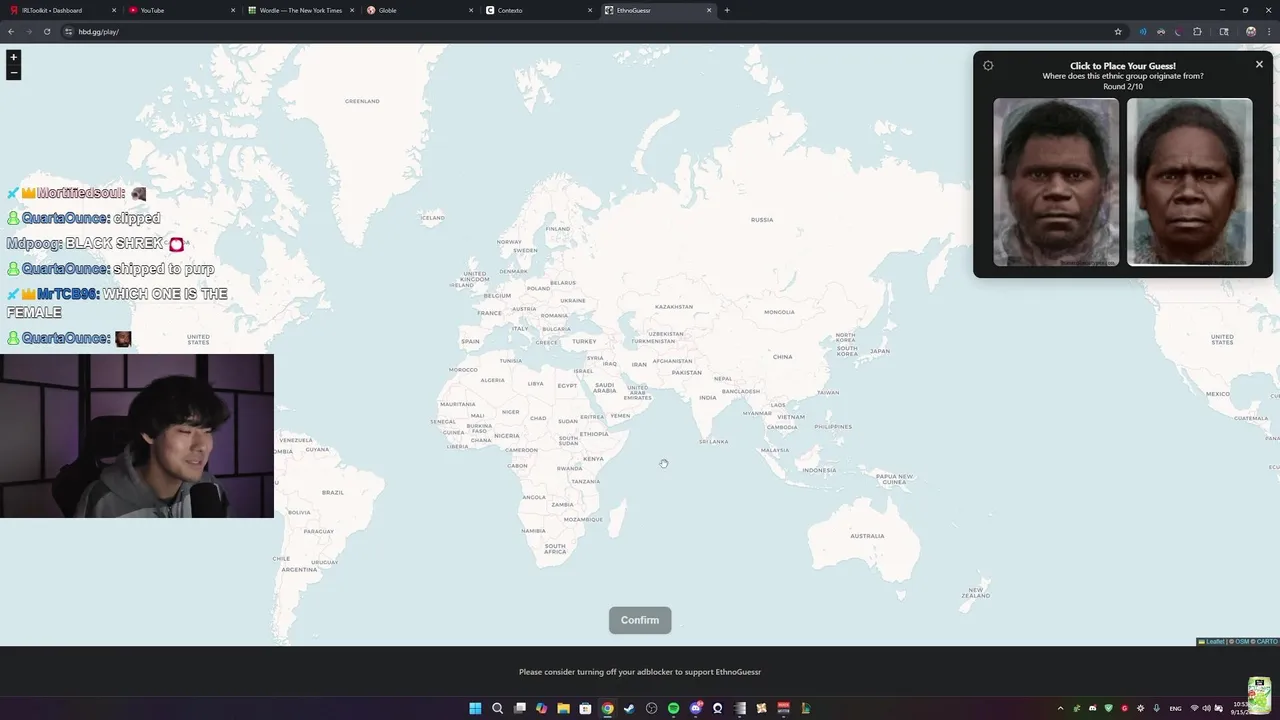Viewport: 1280px width, 720px height.
Task: Close the guess panel with X
Action: pos(1259,64)
